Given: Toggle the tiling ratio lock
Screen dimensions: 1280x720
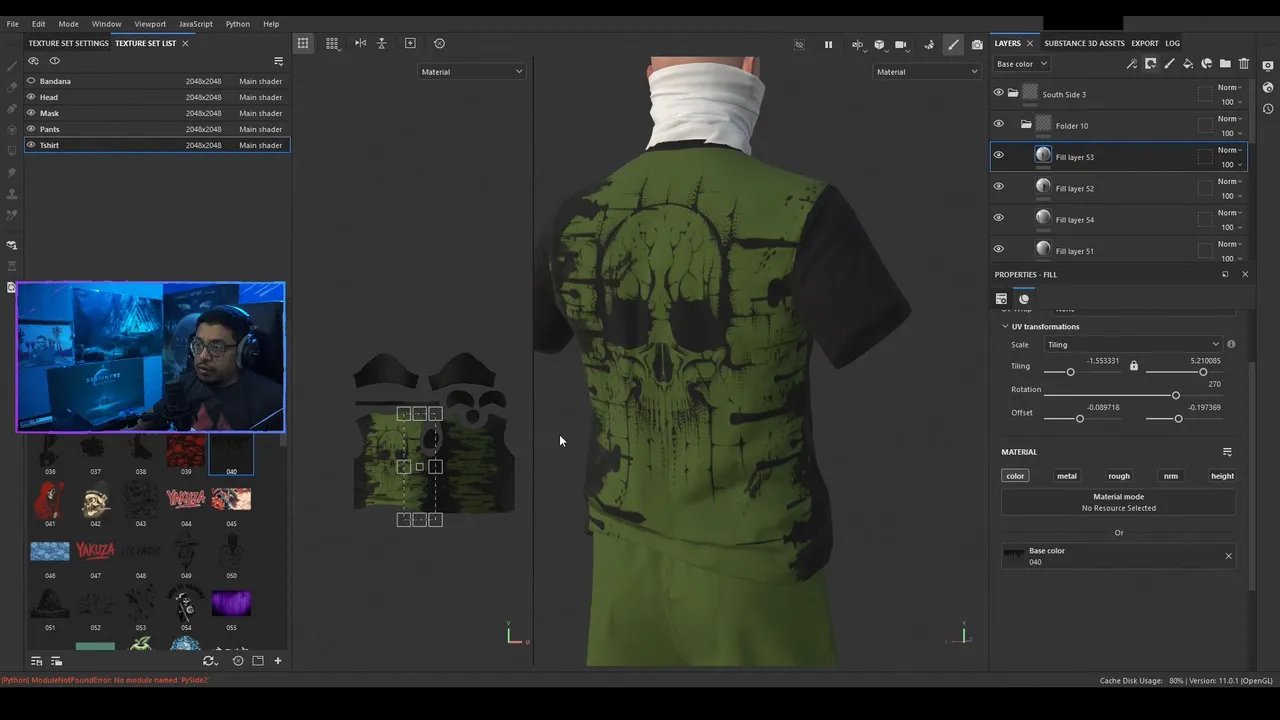Looking at the screenshot, I should pyautogui.click(x=1133, y=366).
